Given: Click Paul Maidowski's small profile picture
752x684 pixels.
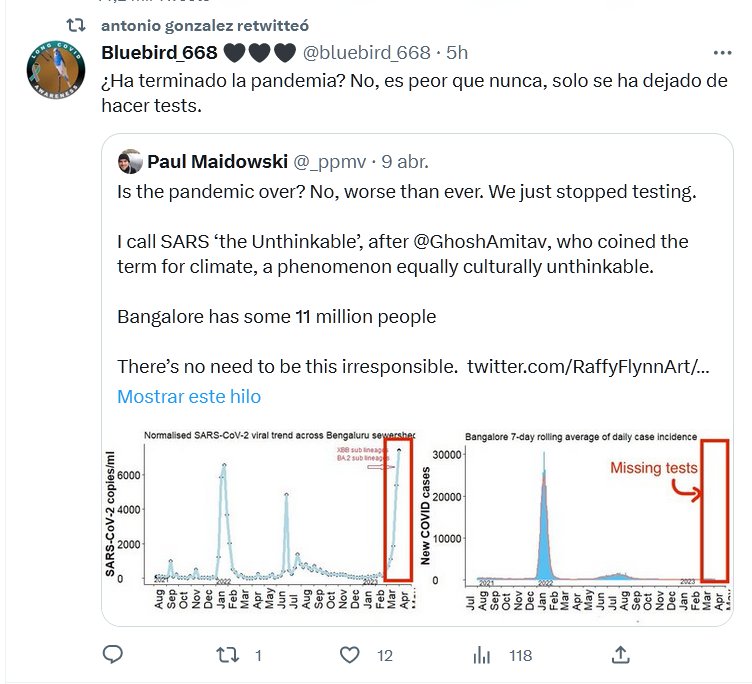Looking at the screenshot, I should click(x=129, y=162).
